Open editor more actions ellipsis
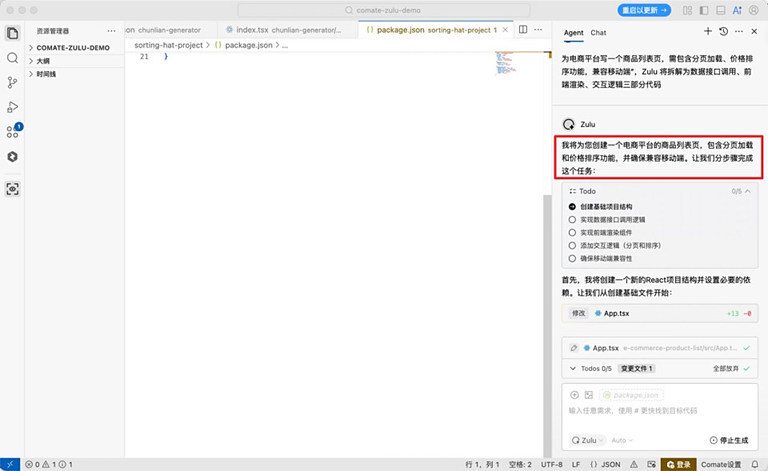This screenshot has height=471, width=768. pyautogui.click(x=538, y=29)
